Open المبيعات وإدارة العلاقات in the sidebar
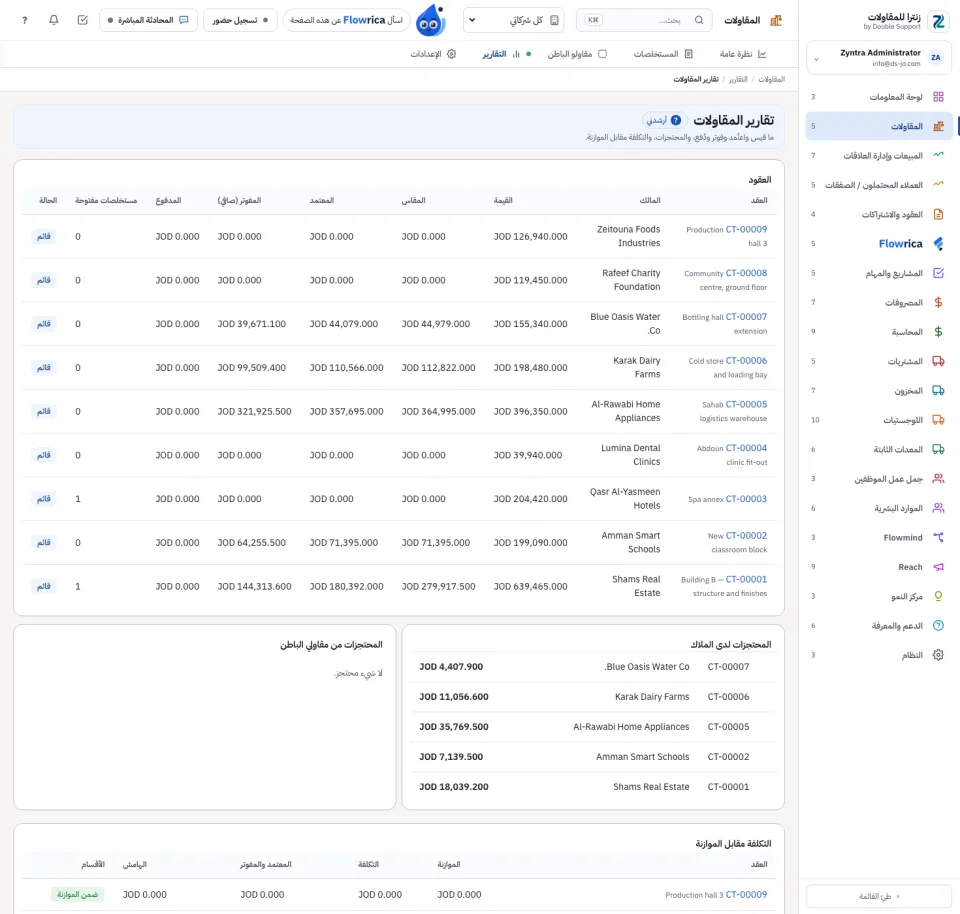This screenshot has height=914, width=960. pos(879,155)
